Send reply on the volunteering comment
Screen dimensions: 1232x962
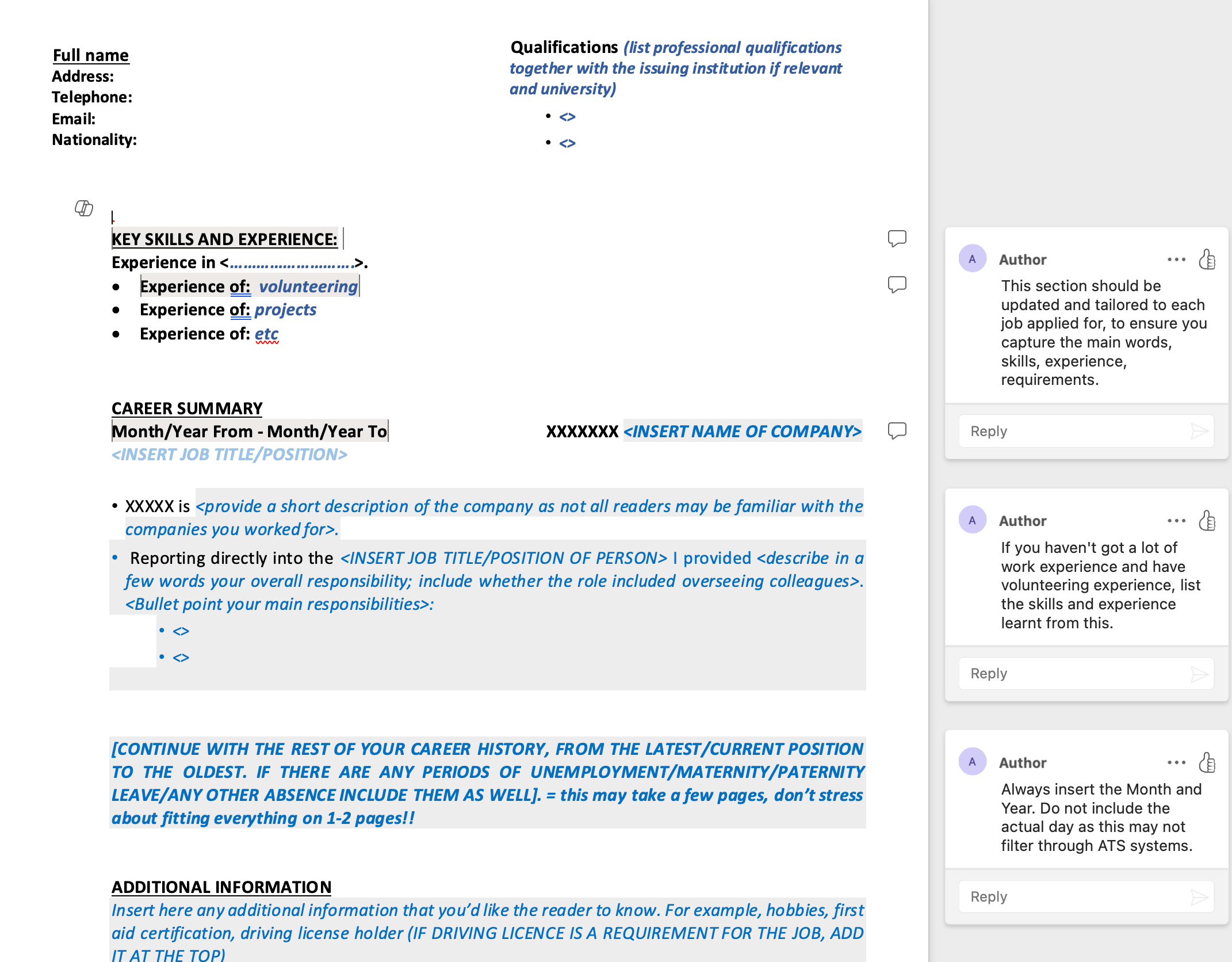(x=1199, y=674)
